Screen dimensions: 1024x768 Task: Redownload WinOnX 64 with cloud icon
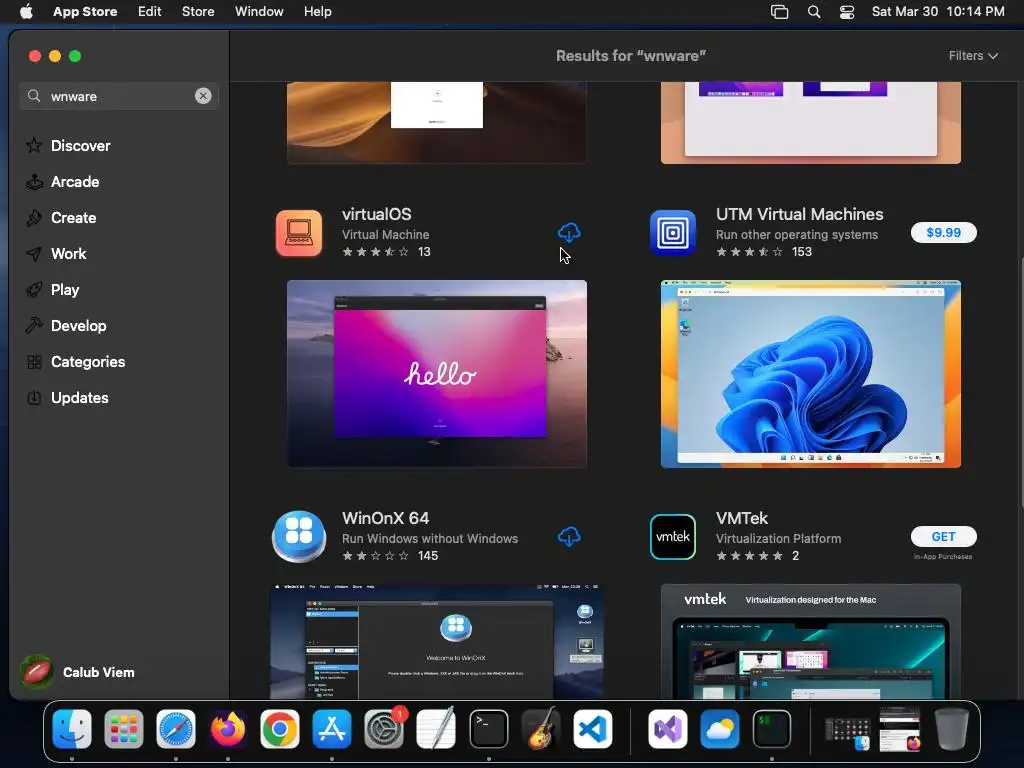point(569,537)
